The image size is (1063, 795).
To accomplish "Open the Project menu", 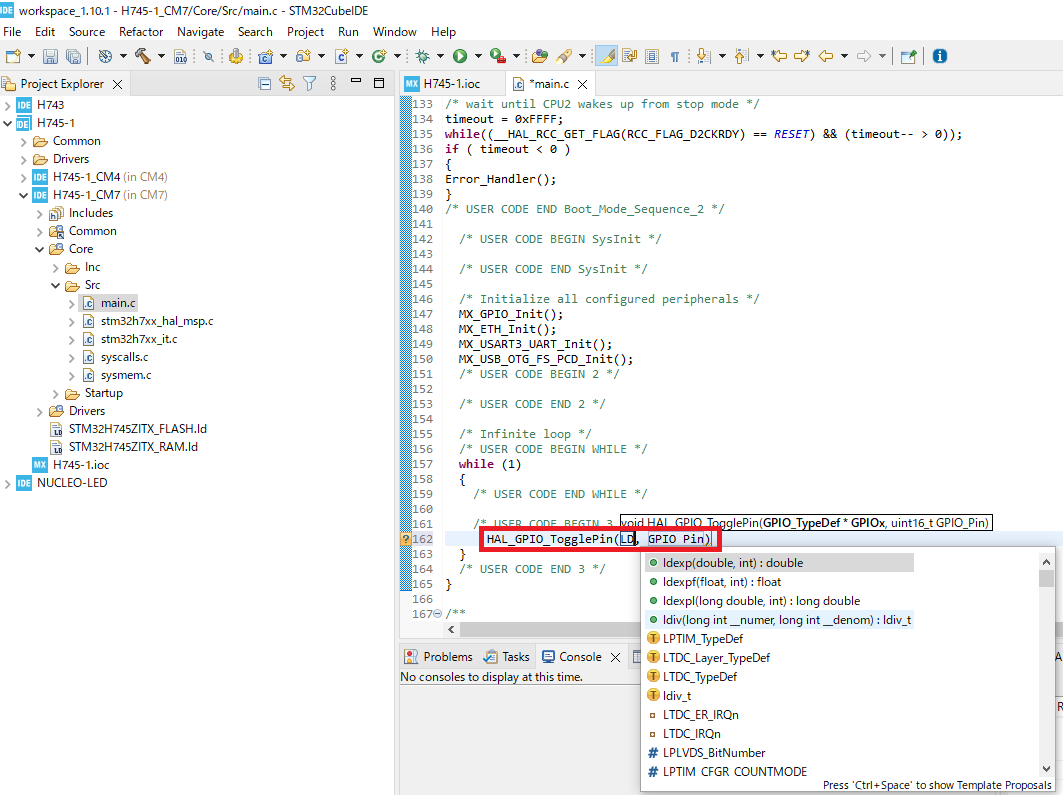I will 305,32.
